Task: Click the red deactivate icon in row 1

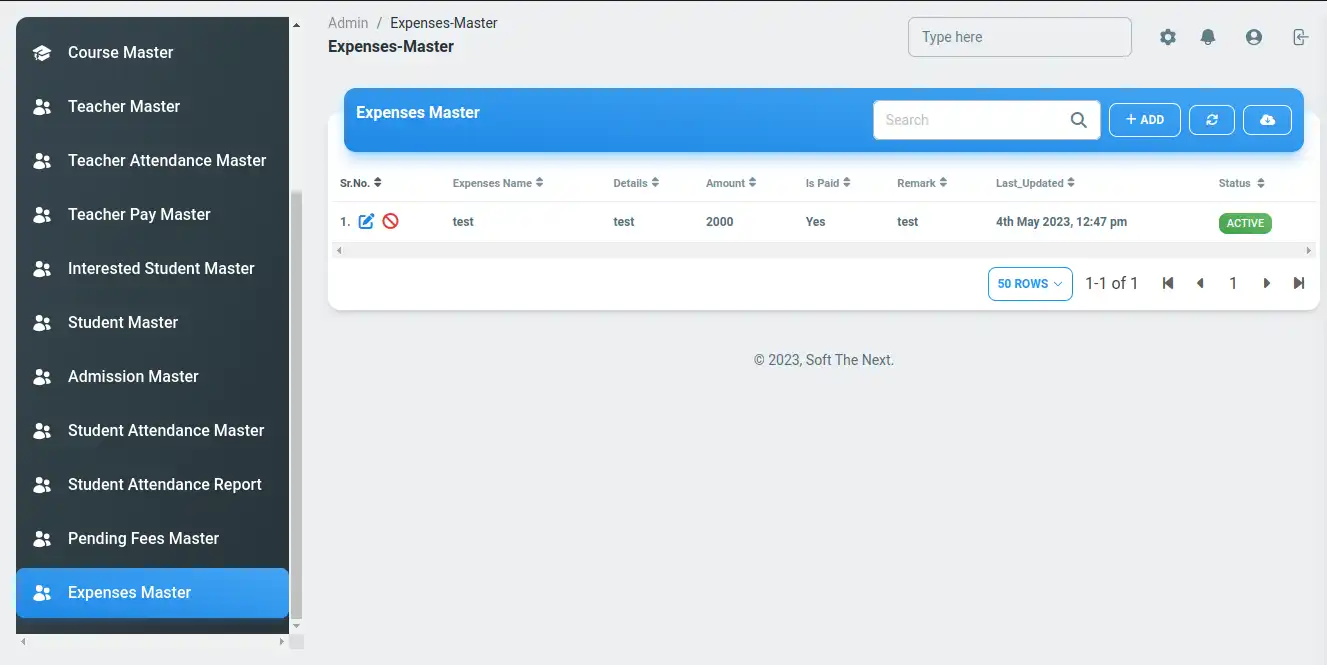Action: [391, 222]
